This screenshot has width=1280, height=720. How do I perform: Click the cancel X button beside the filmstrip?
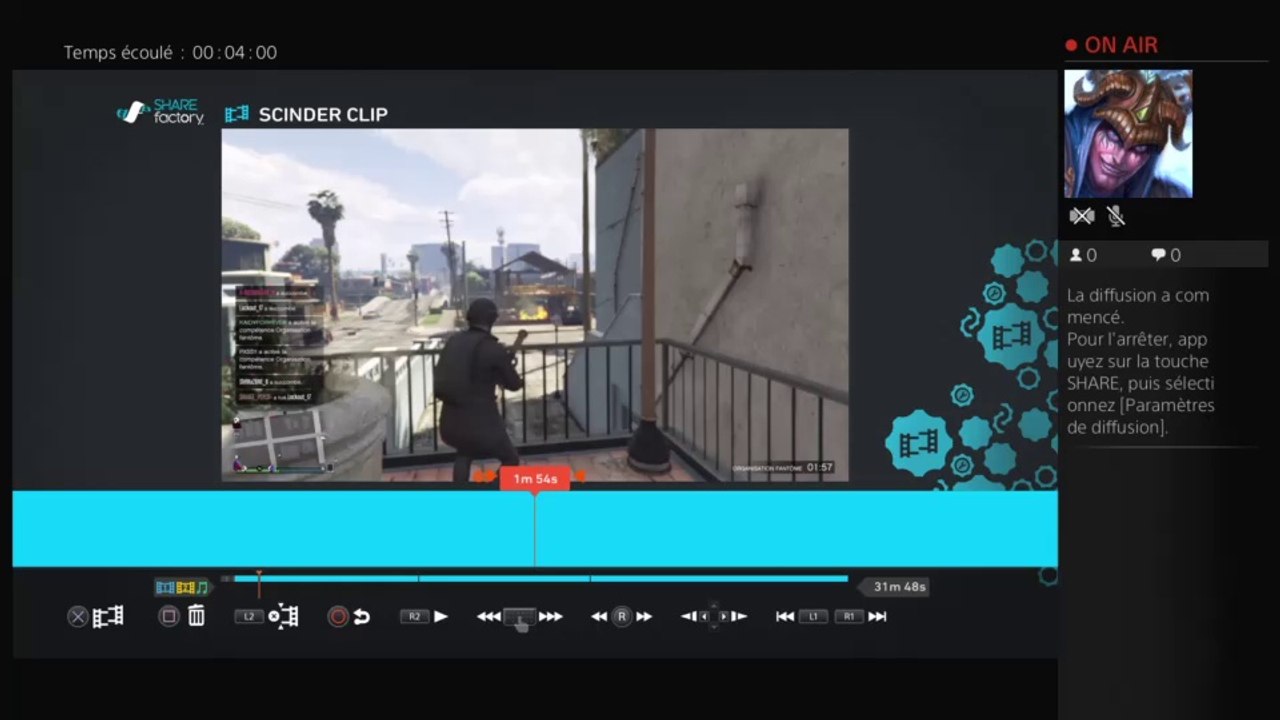78,617
